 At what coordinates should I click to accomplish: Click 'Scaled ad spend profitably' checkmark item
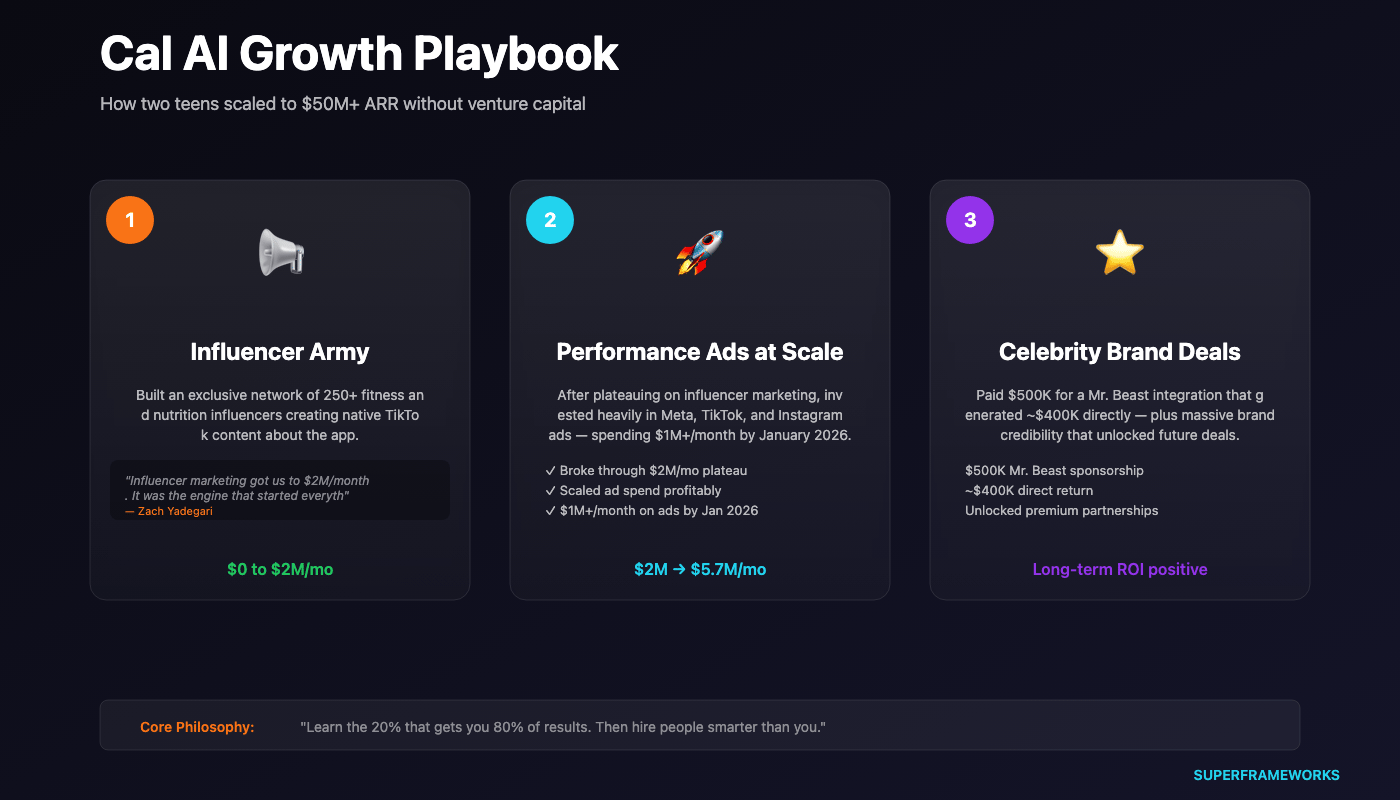[x=633, y=490]
